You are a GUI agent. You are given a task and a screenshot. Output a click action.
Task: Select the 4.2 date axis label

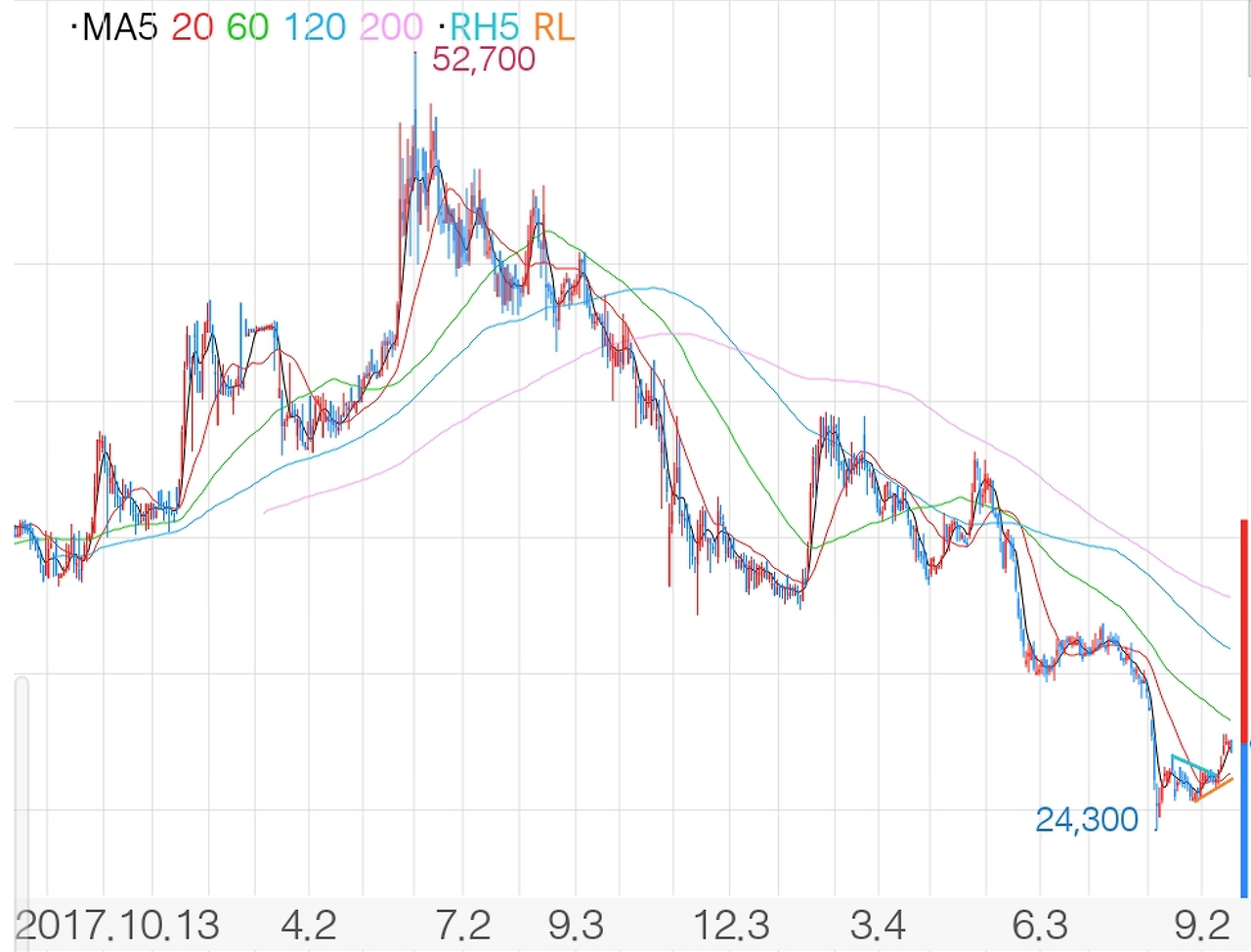(309, 925)
